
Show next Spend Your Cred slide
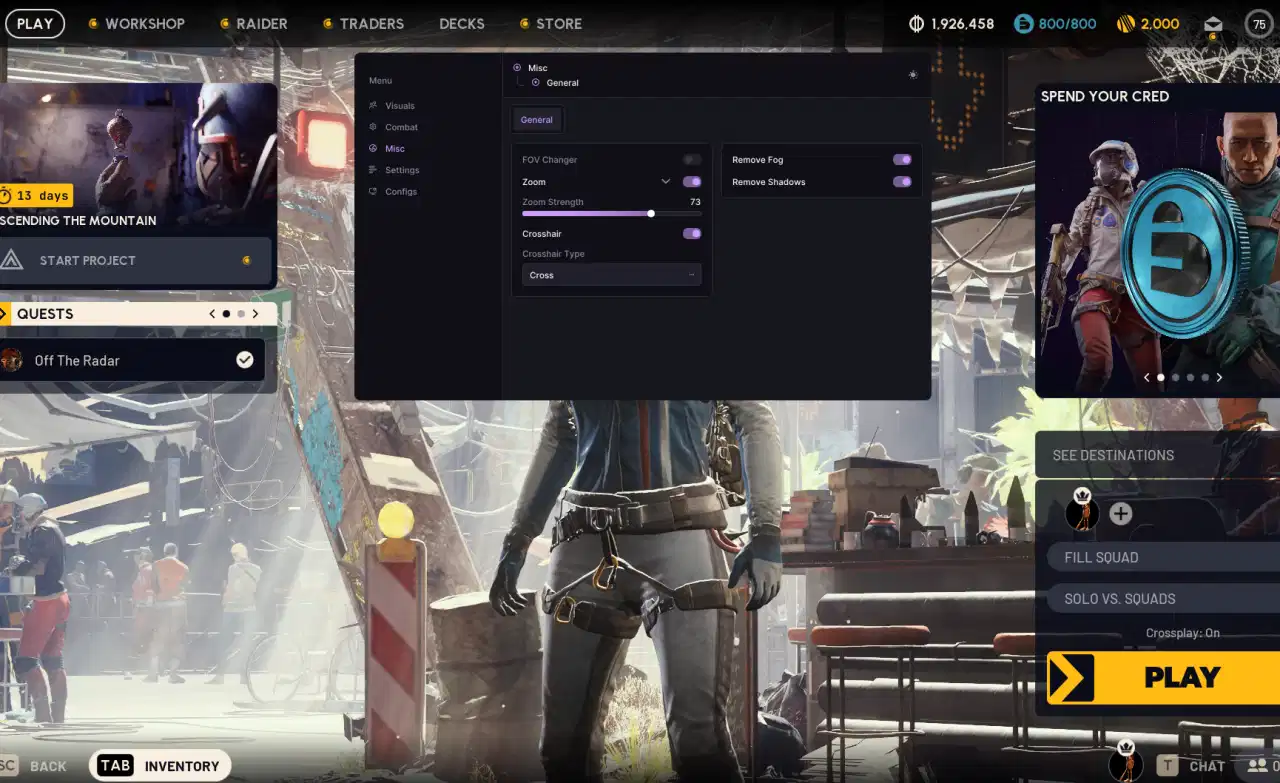pyautogui.click(x=1219, y=378)
